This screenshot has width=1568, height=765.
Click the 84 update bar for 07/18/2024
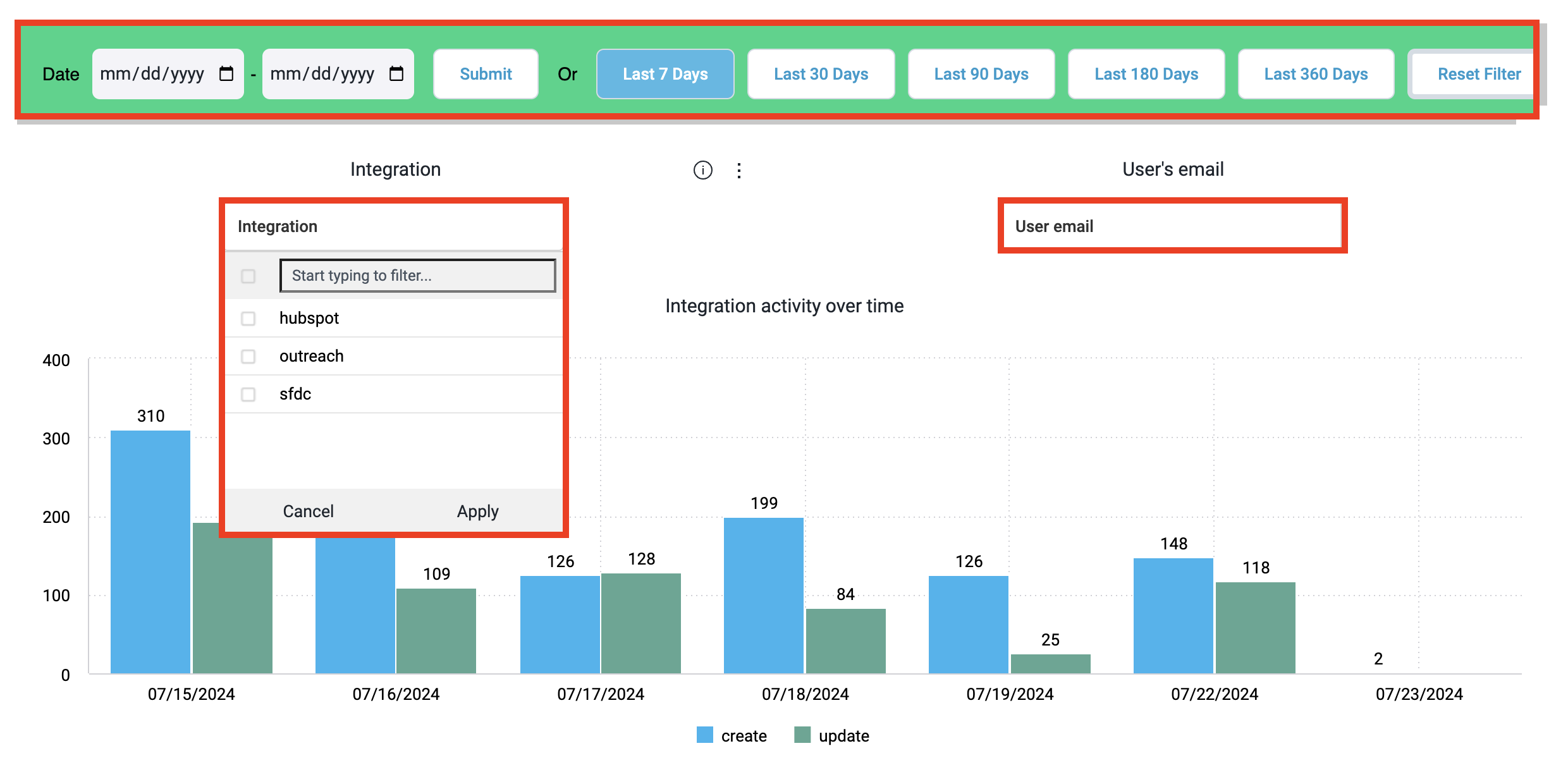point(846,641)
